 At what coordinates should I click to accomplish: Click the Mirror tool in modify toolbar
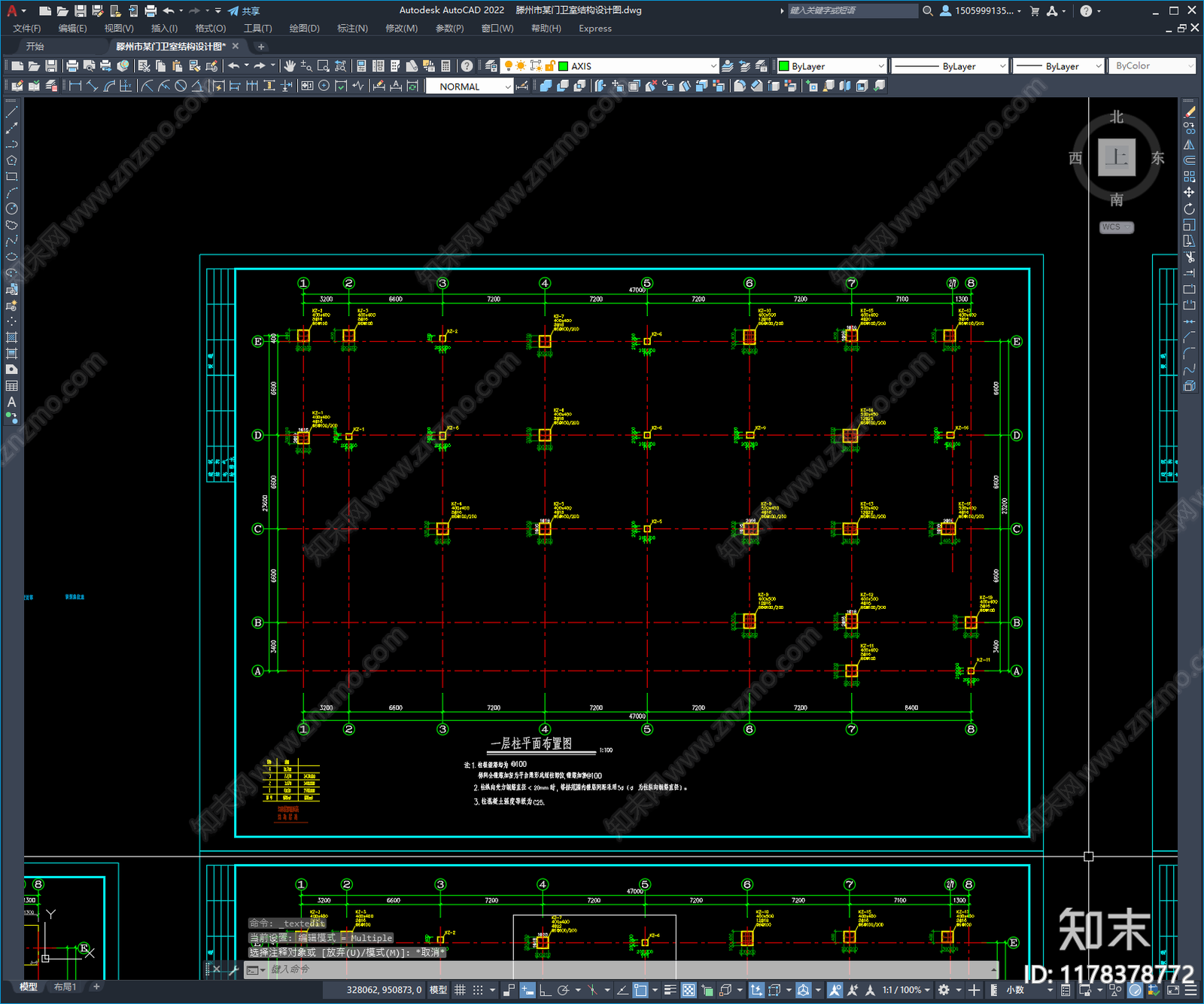(x=1189, y=145)
